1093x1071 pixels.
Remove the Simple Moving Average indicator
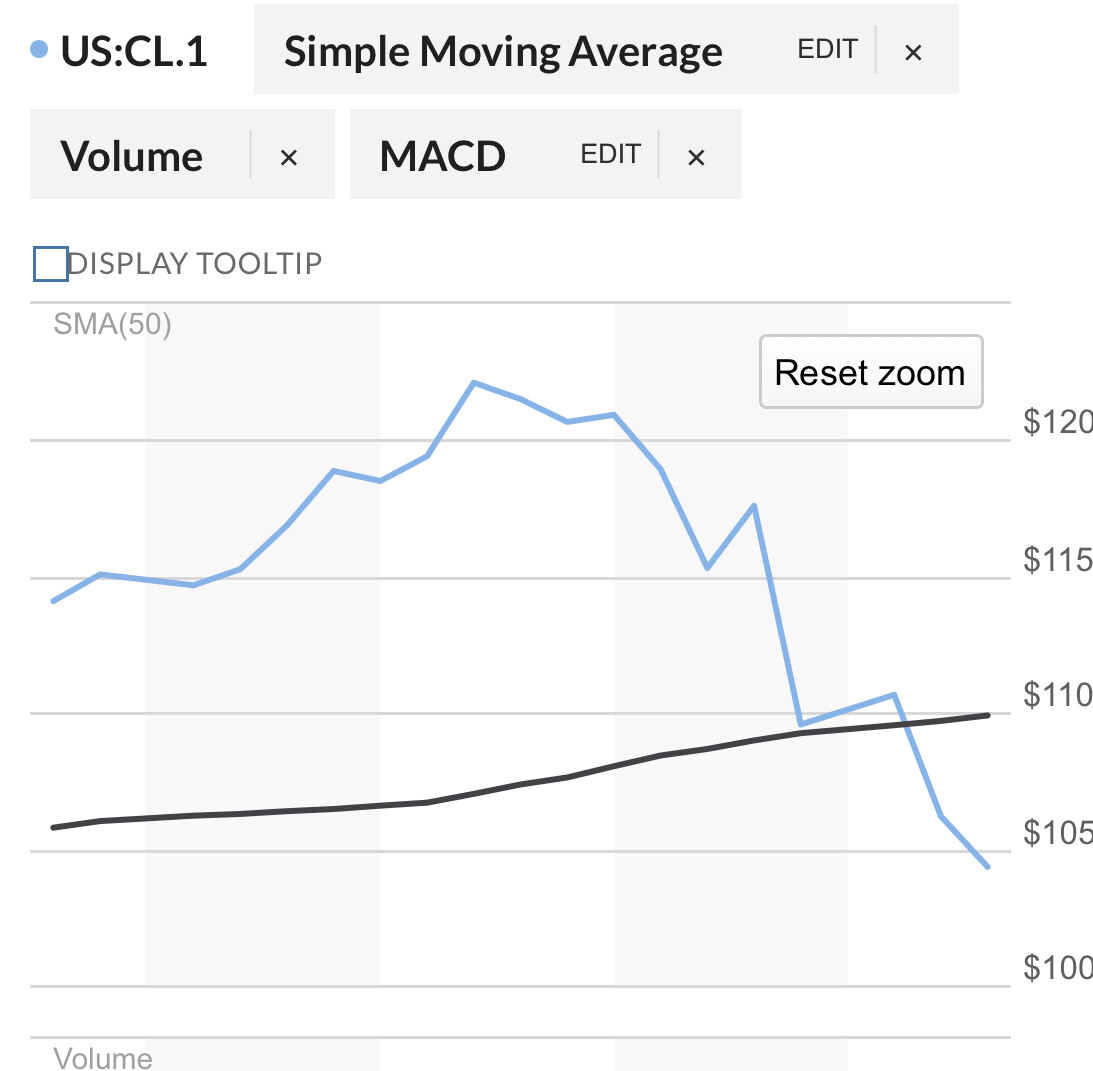coord(913,52)
